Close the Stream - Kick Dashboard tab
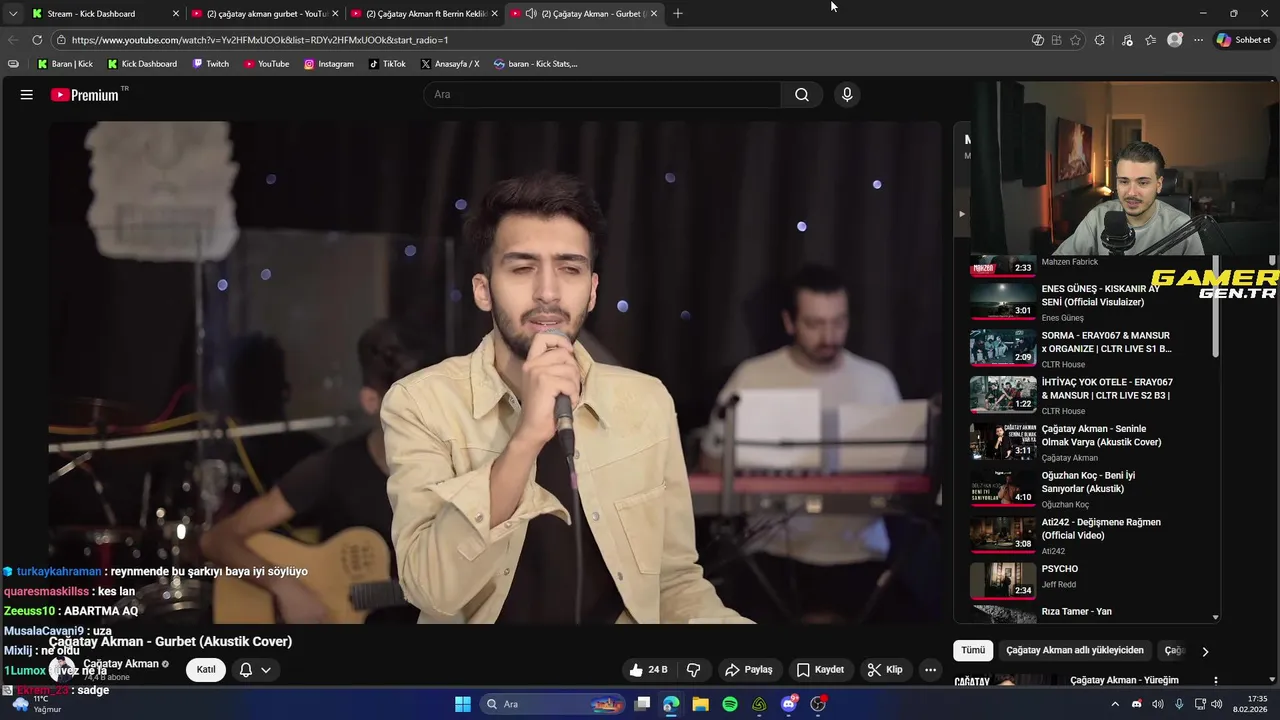The width and height of the screenshot is (1280, 720). (176, 13)
